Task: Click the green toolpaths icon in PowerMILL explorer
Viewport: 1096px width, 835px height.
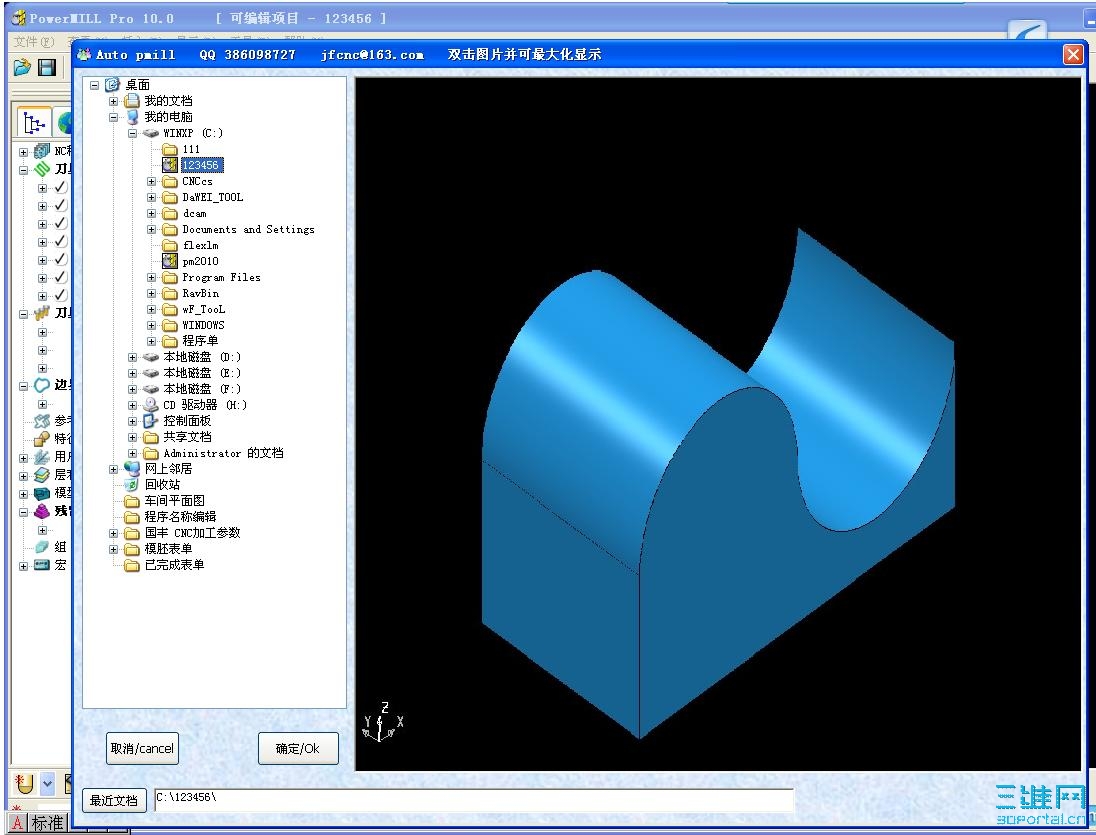Action: click(x=42, y=169)
